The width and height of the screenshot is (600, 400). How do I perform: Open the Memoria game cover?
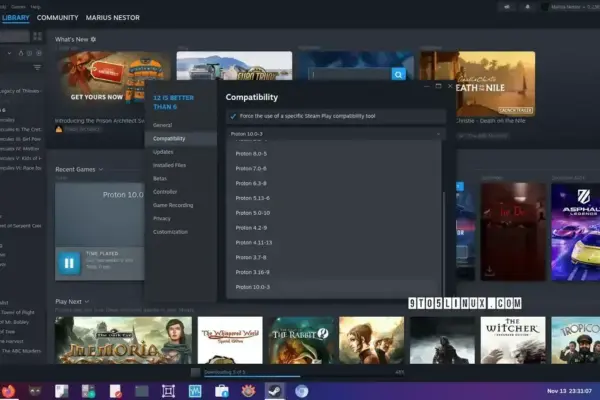(x=123, y=340)
